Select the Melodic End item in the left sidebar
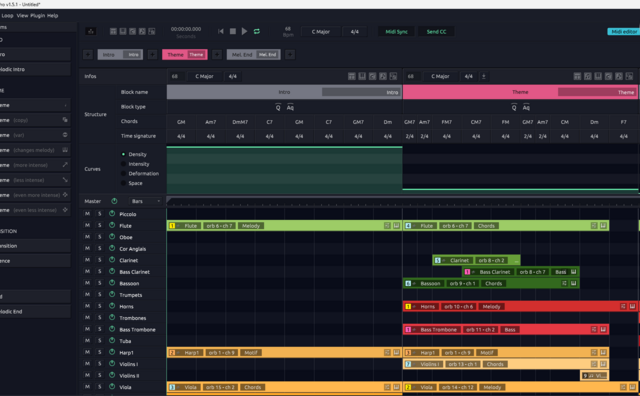 [35, 311]
